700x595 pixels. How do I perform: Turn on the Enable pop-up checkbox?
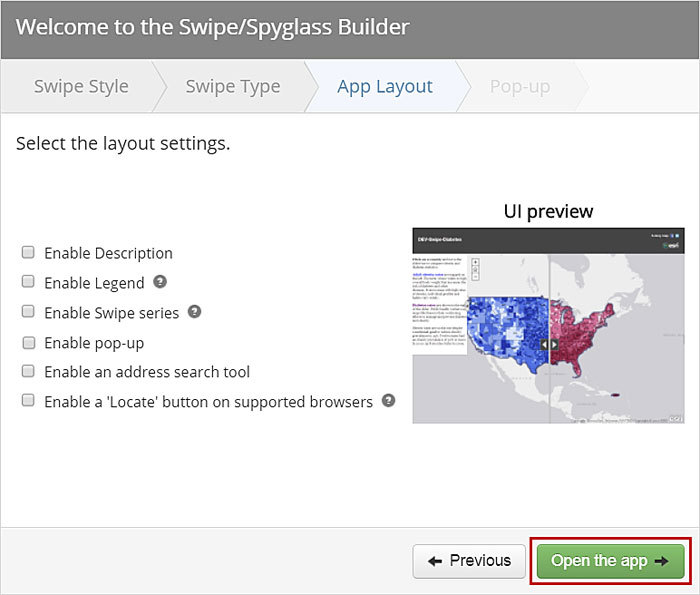(28, 343)
